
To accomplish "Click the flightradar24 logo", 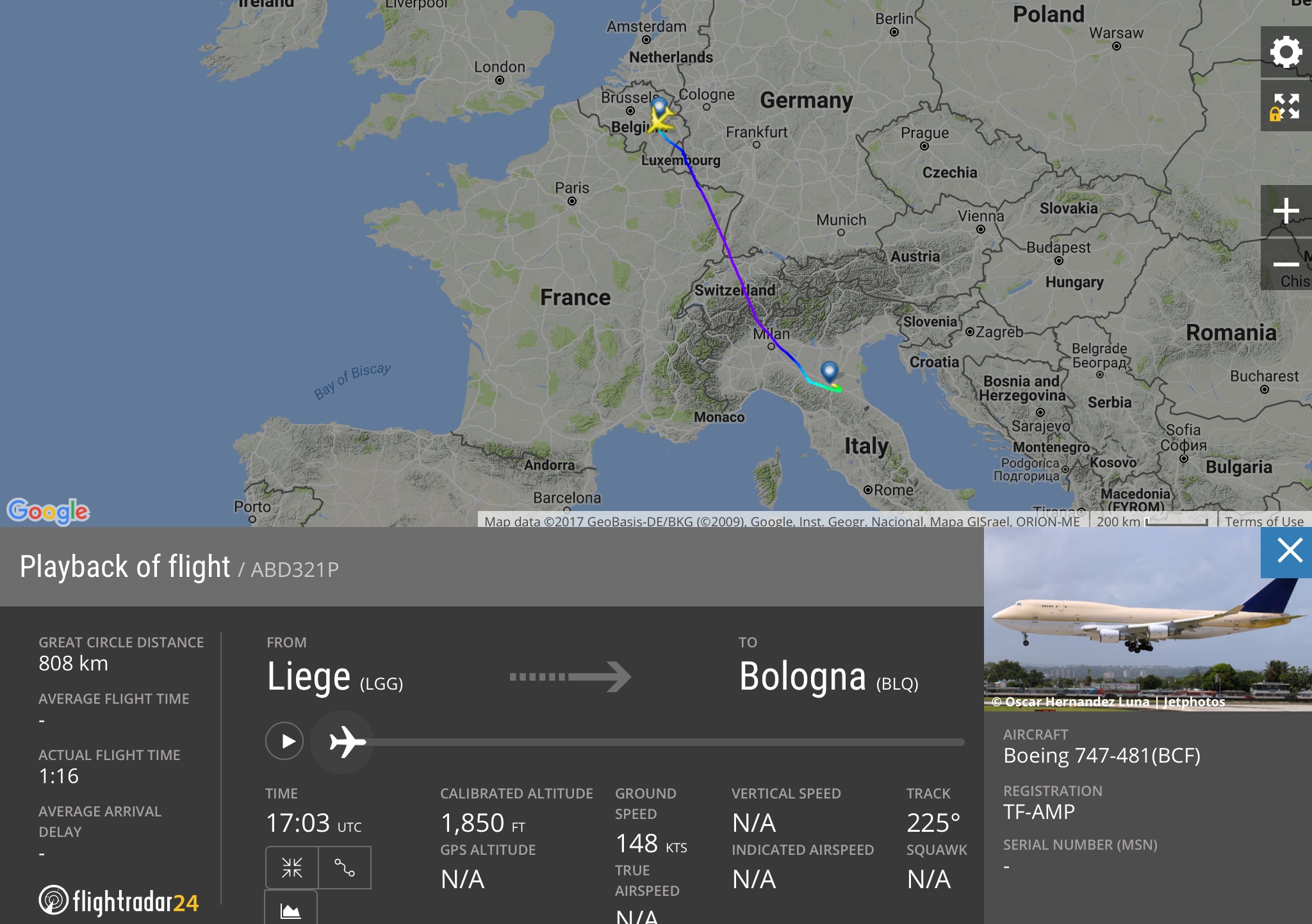I will point(119,901).
